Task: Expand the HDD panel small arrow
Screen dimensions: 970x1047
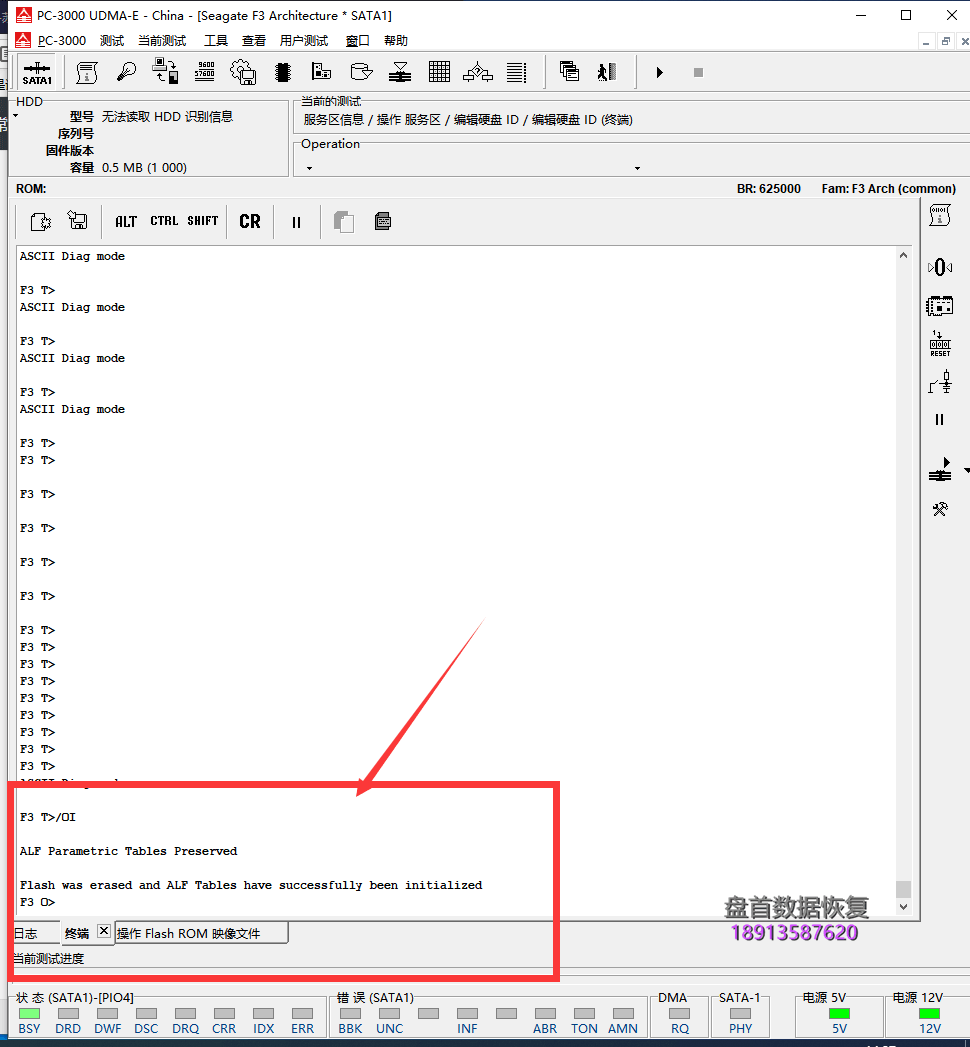Action: [15, 116]
